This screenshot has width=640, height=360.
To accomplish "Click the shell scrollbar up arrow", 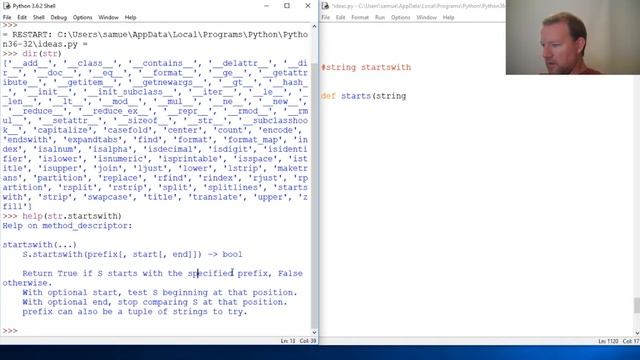I will (x=314, y=26).
